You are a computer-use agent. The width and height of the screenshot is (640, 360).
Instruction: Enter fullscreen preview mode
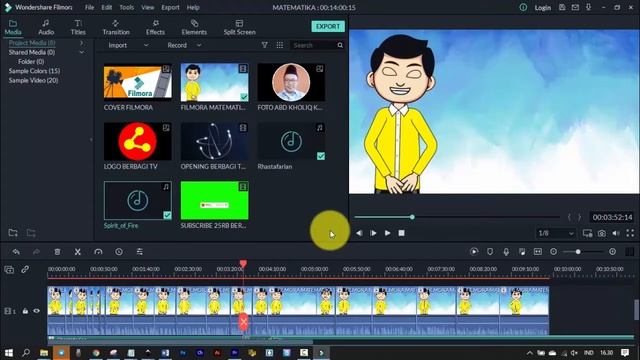click(x=630, y=233)
